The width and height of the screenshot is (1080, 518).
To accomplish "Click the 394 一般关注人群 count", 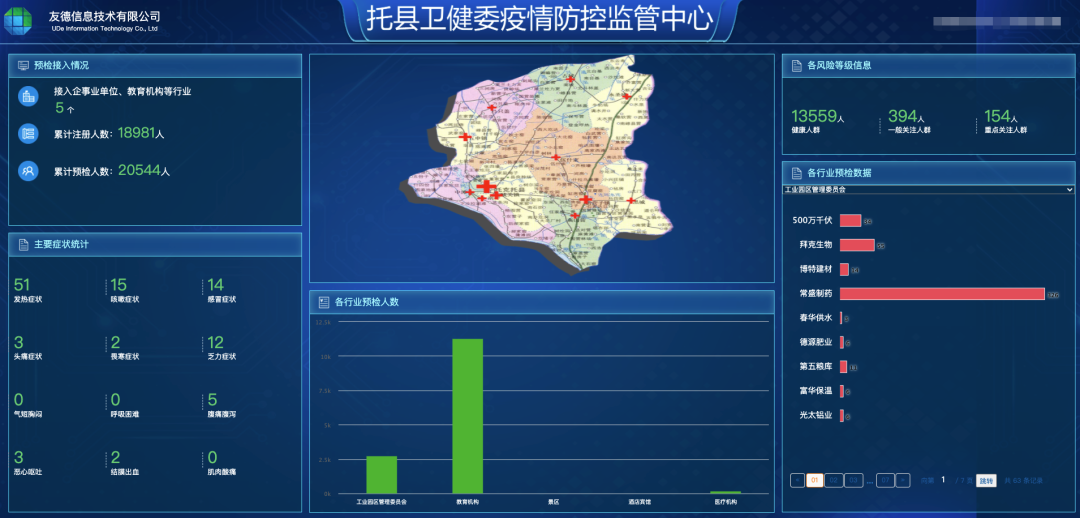I will [x=909, y=121].
